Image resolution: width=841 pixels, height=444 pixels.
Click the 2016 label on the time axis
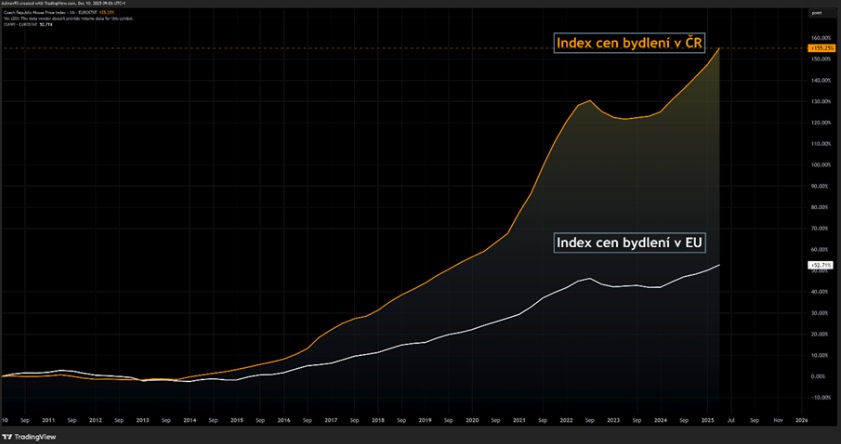coord(283,421)
